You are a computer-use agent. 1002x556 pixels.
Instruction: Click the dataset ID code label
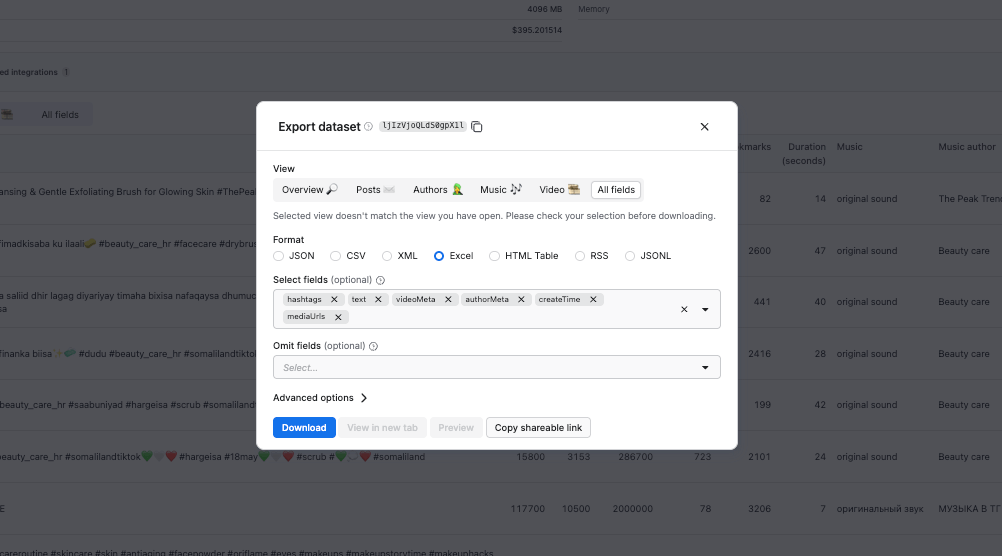click(423, 126)
